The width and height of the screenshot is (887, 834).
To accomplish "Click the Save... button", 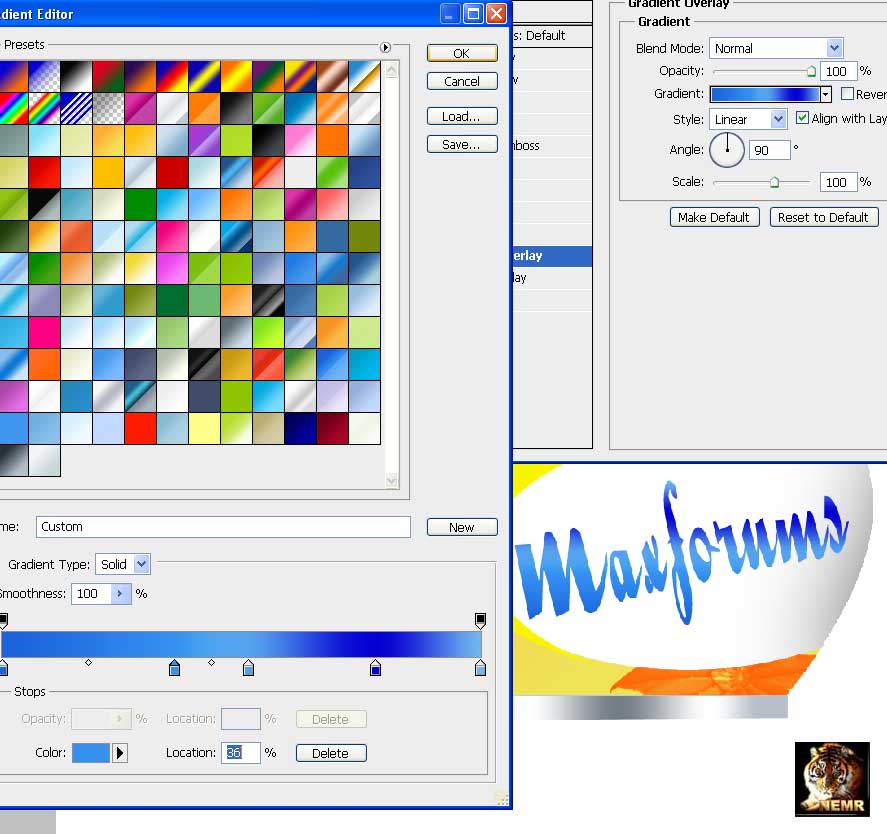I will click(x=462, y=145).
